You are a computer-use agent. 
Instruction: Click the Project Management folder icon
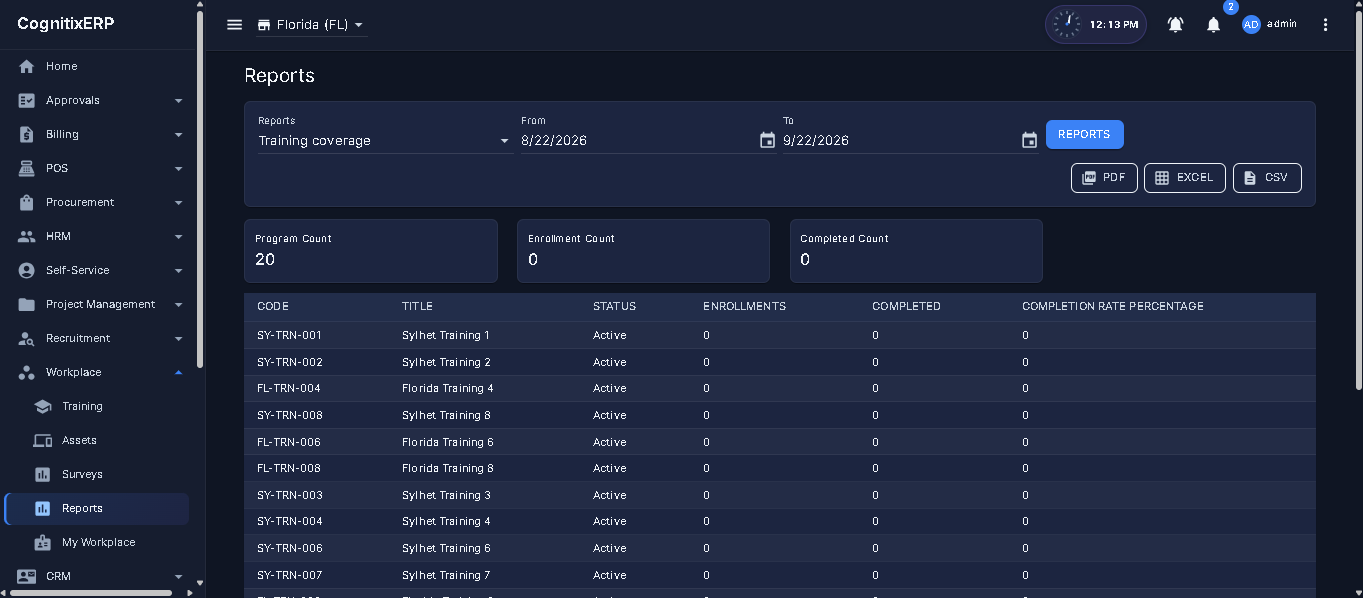pyautogui.click(x=27, y=304)
